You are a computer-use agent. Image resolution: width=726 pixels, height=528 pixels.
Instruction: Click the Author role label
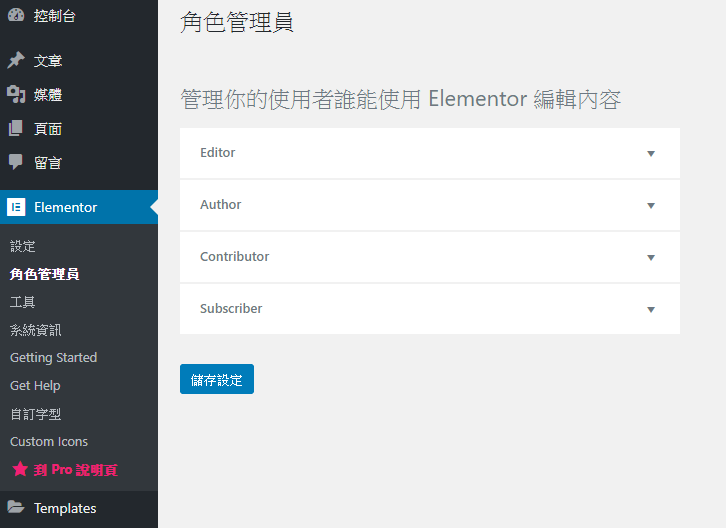[220, 204]
